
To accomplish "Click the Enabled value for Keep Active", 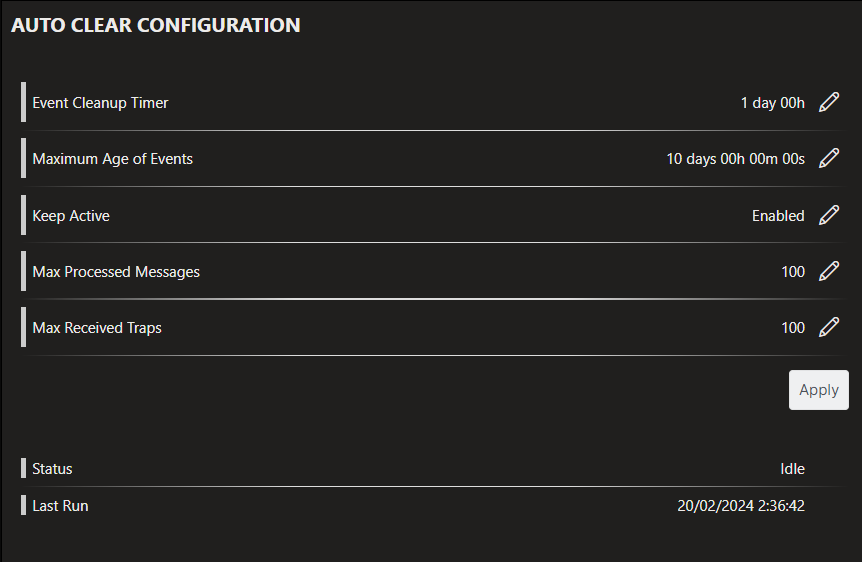I will point(778,216).
